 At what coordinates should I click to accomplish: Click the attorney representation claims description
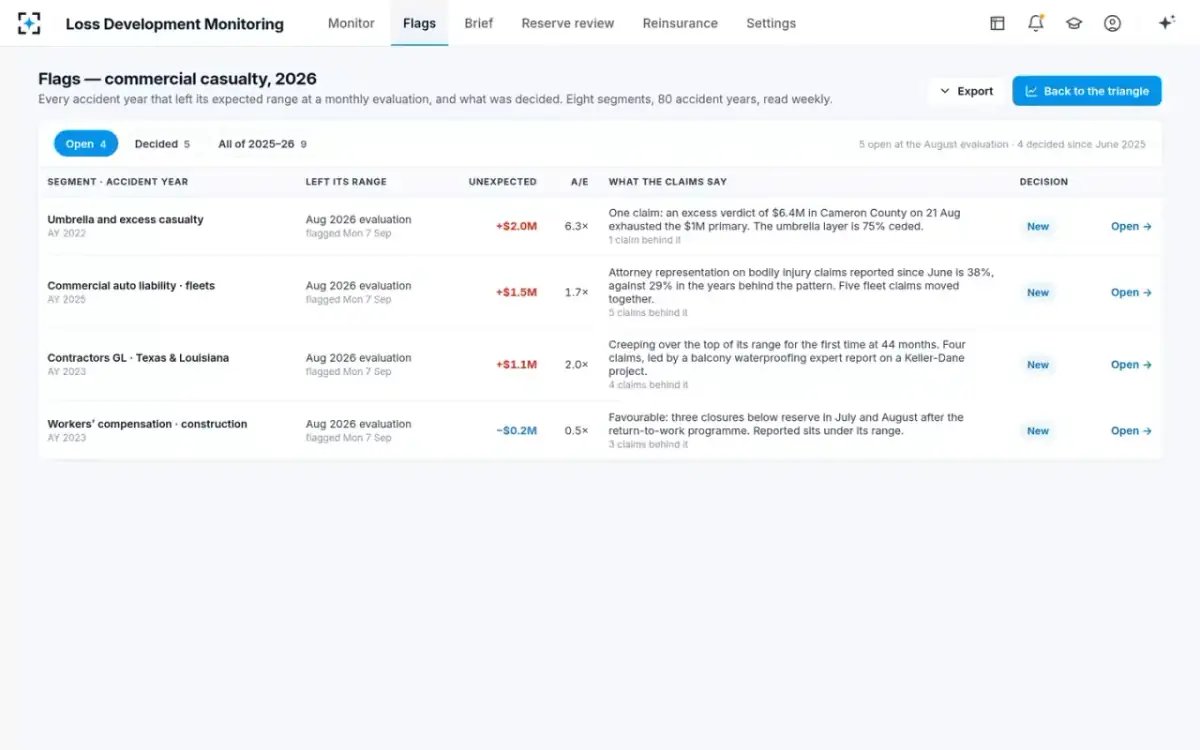click(801, 285)
